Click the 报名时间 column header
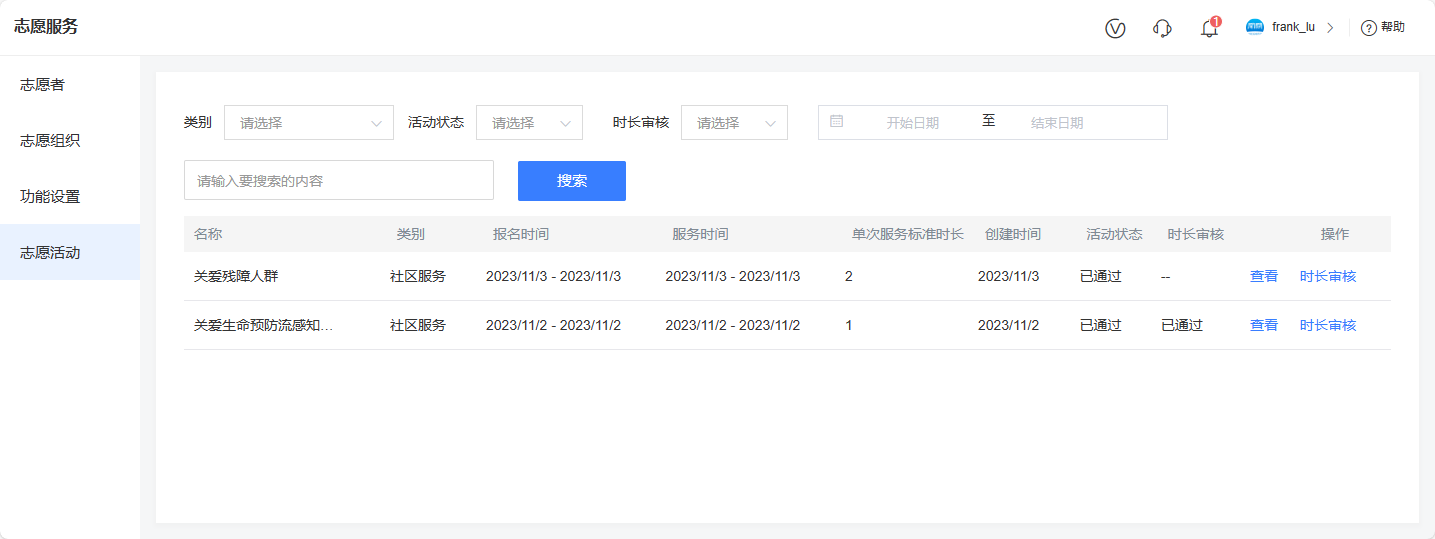 (521, 234)
